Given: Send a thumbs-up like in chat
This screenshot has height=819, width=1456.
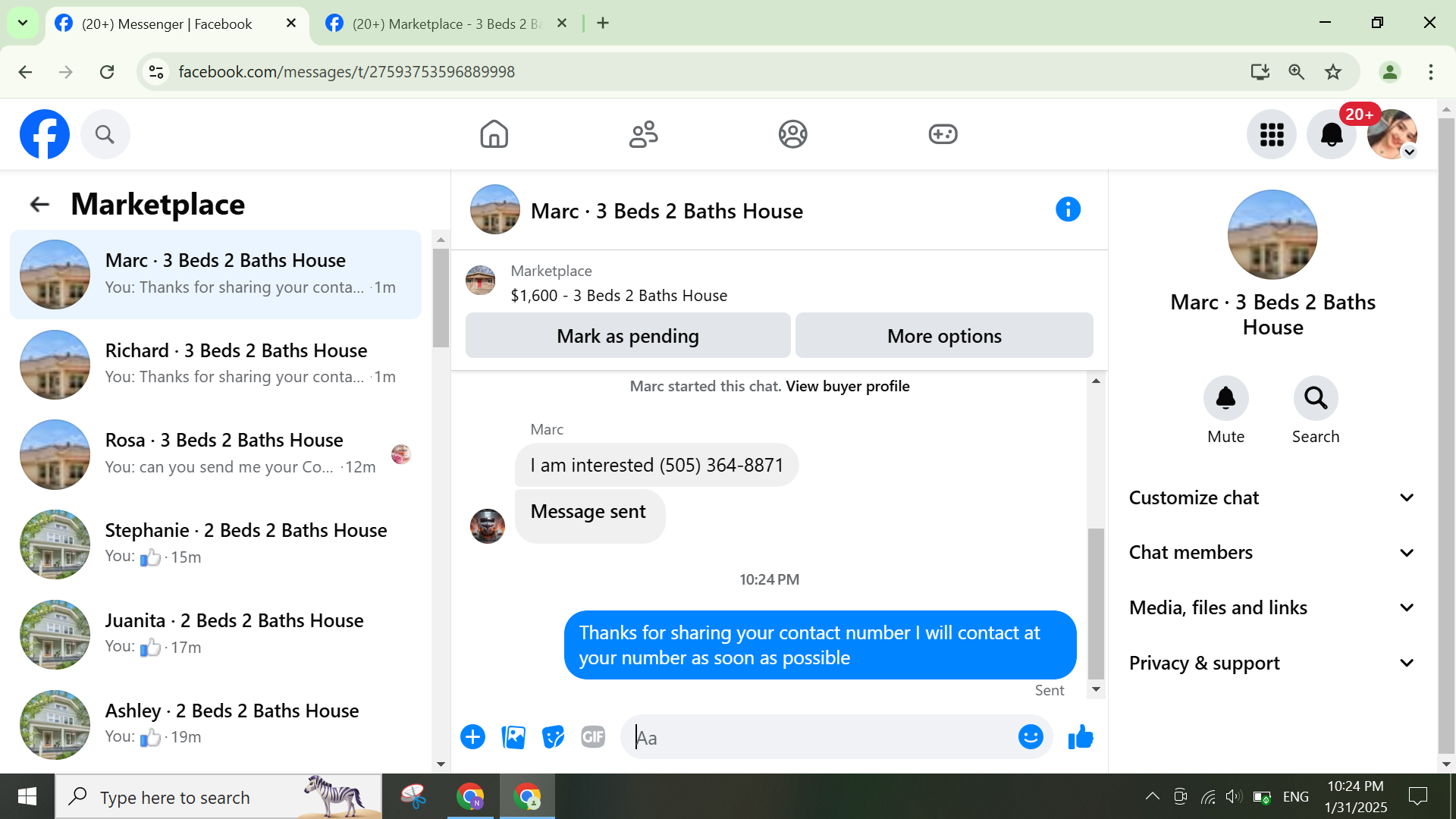Looking at the screenshot, I should (x=1081, y=737).
